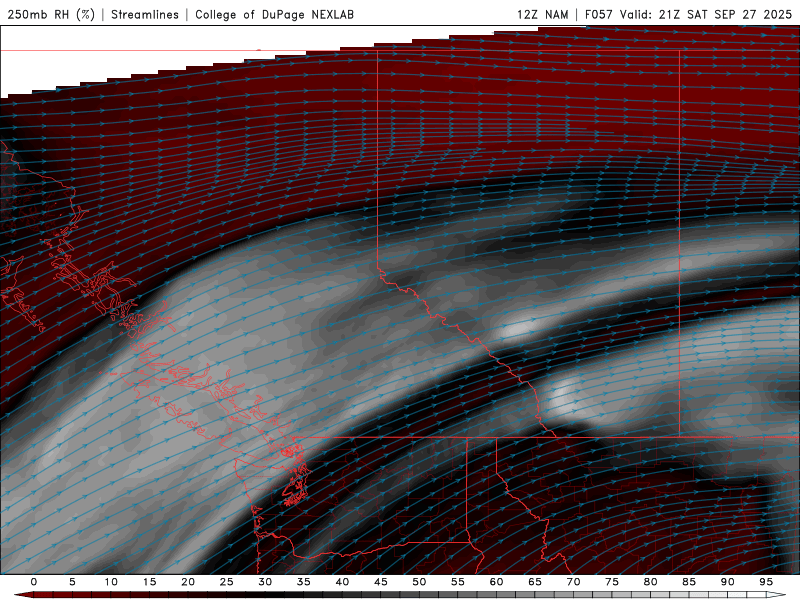This screenshot has width=800, height=600.
Task: Click the colorbar label "35"
Action: pyautogui.click(x=303, y=582)
